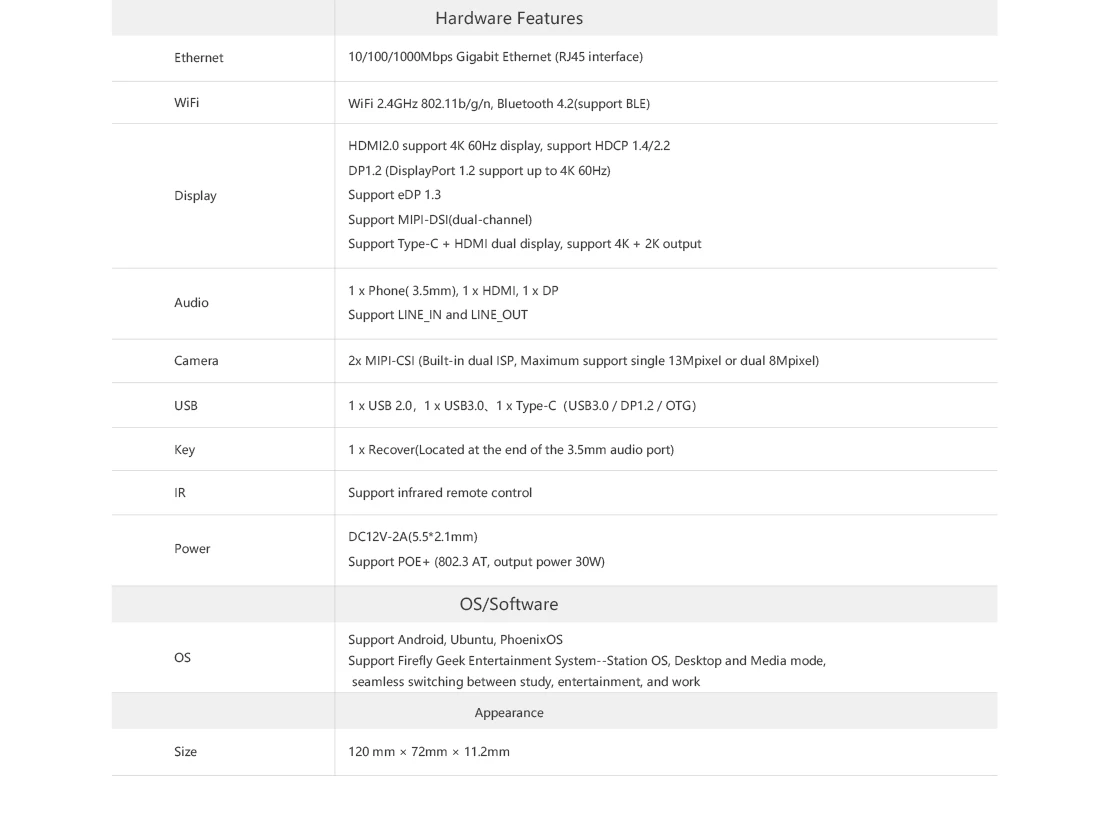This screenshot has height=820, width=1118.
Task: Click the Recover key description text
Action: (x=510, y=450)
